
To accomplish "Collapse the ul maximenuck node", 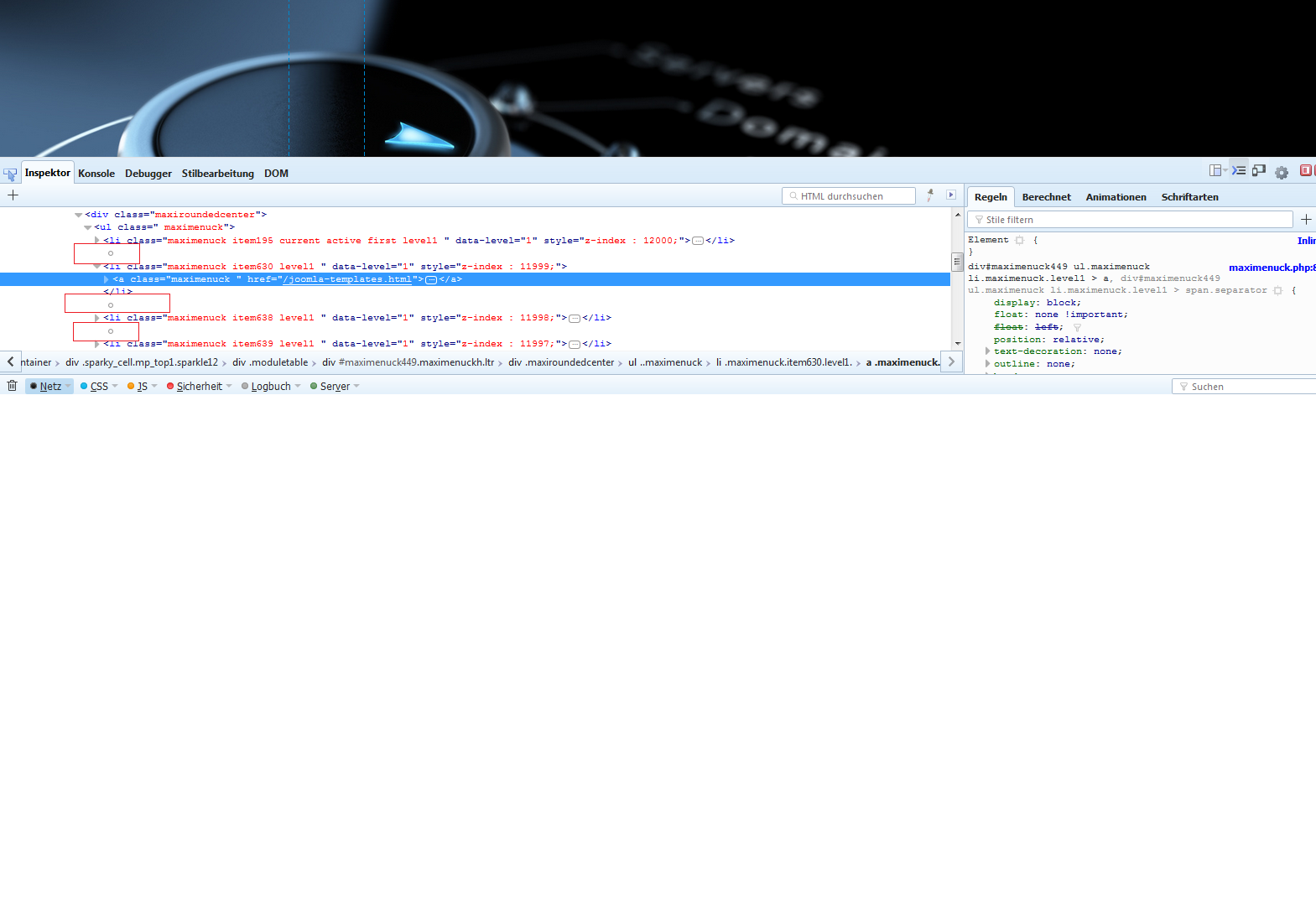I will [87, 227].
